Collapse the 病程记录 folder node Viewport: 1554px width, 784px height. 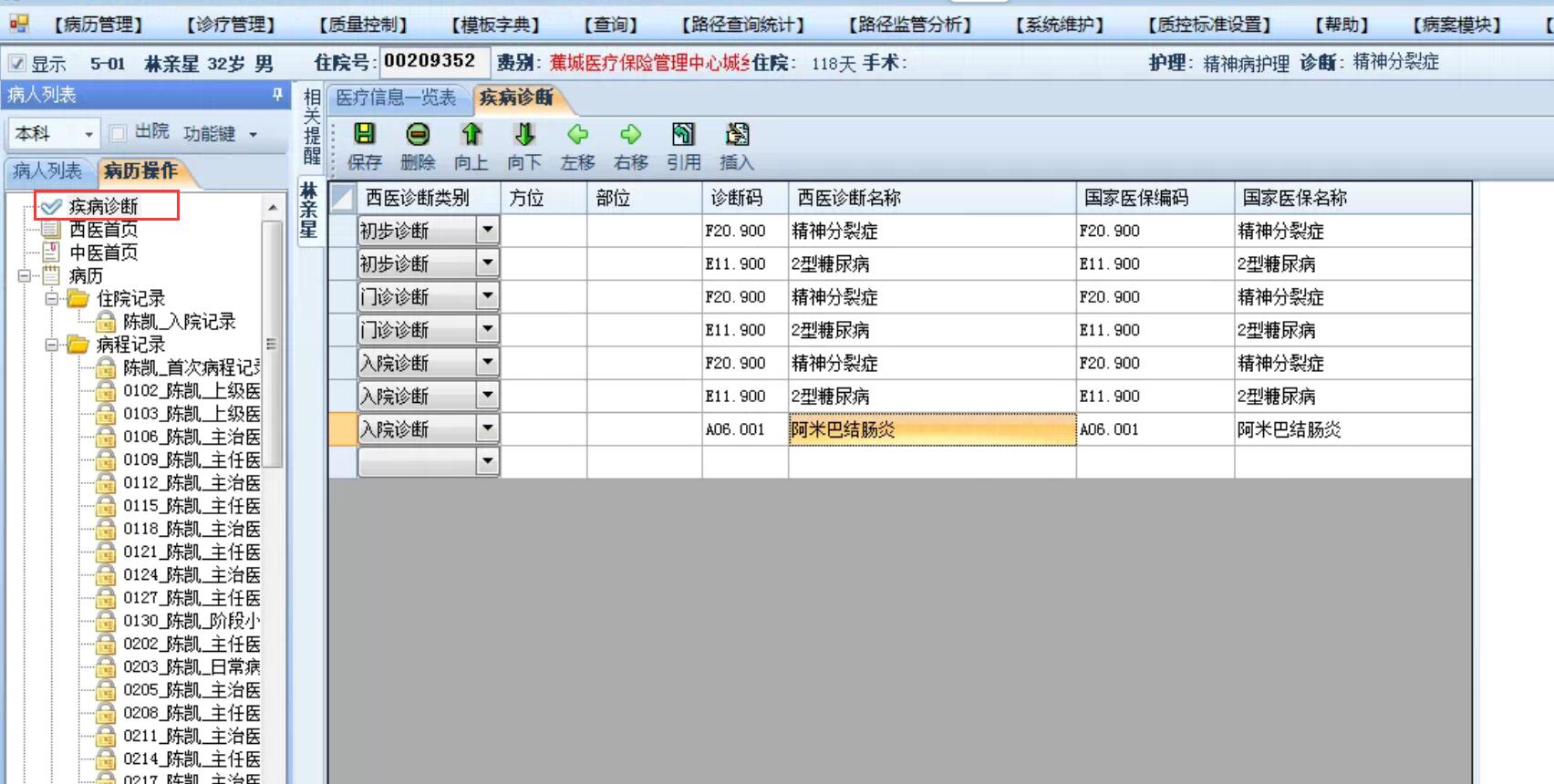click(x=52, y=345)
